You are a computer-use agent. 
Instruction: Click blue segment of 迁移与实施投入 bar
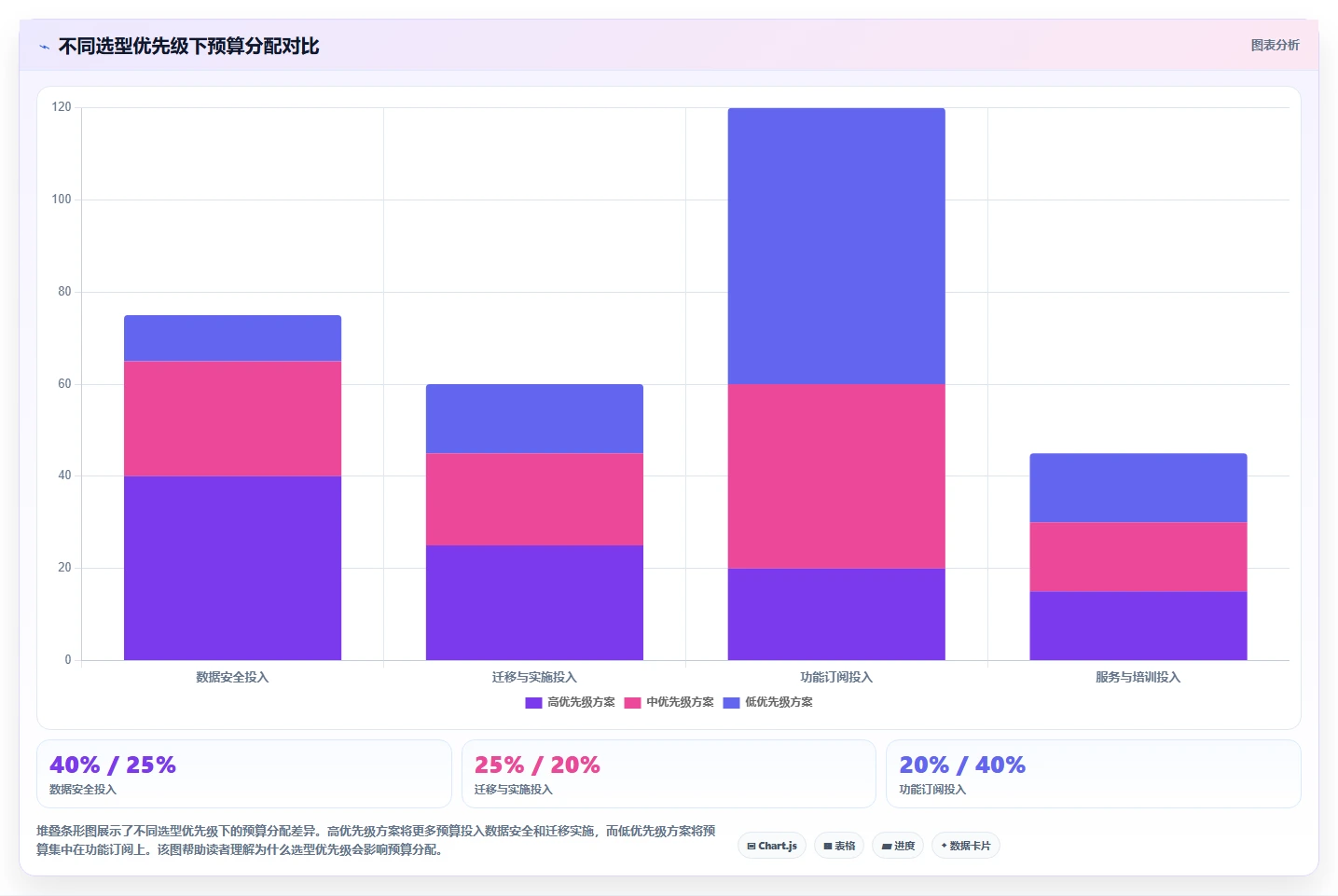(x=534, y=419)
